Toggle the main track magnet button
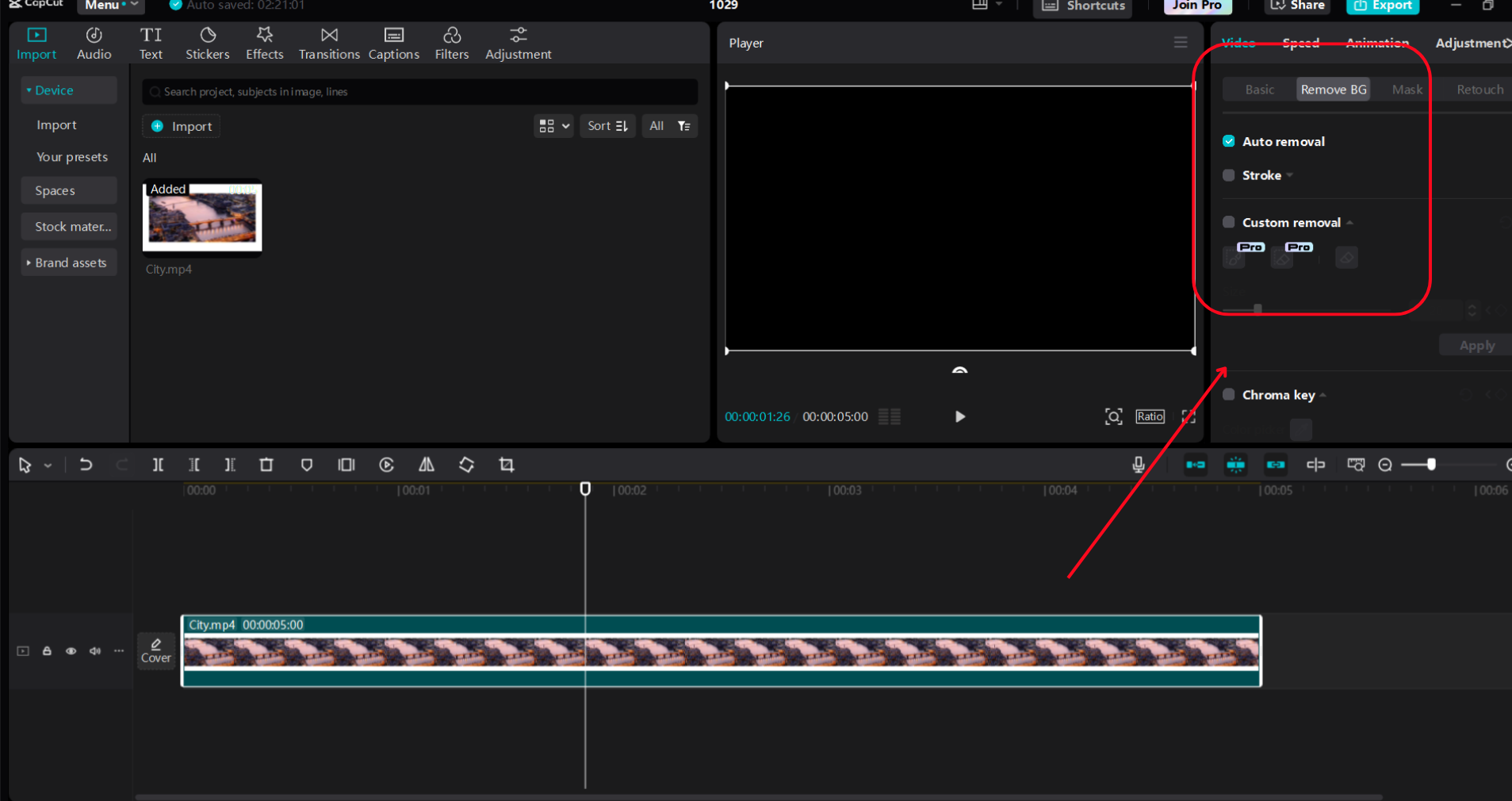This screenshot has width=1512, height=801. point(1196,465)
